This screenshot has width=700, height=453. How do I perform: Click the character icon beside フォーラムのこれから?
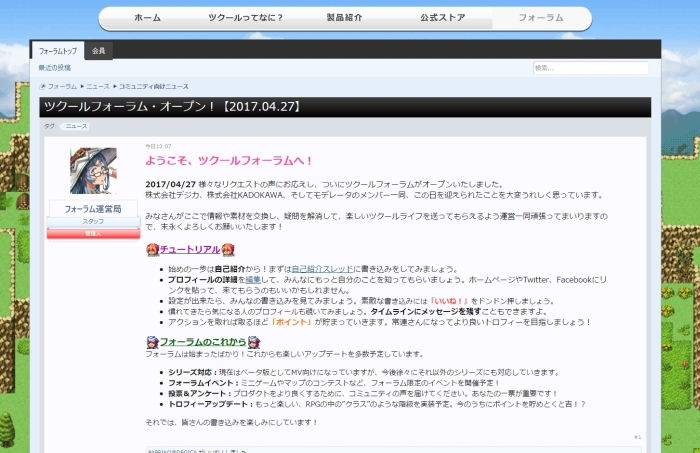tap(152, 342)
